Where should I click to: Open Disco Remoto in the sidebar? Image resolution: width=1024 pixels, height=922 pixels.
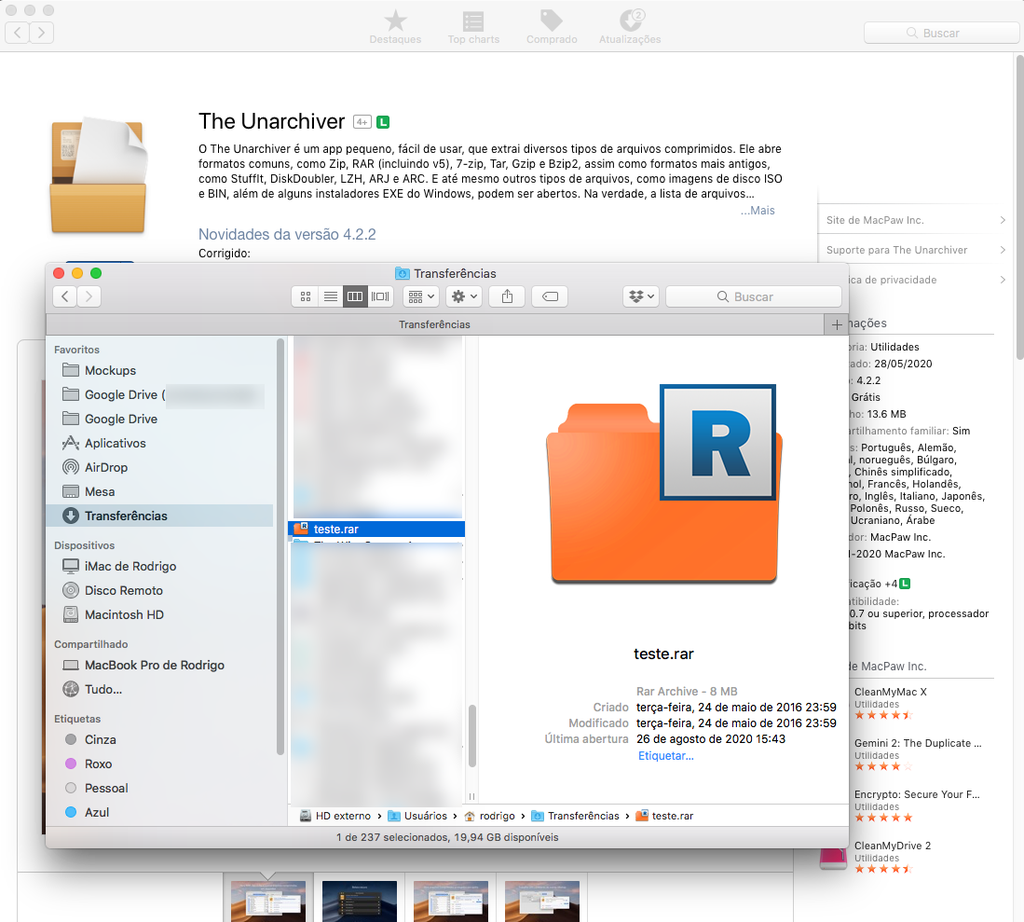pos(160,590)
